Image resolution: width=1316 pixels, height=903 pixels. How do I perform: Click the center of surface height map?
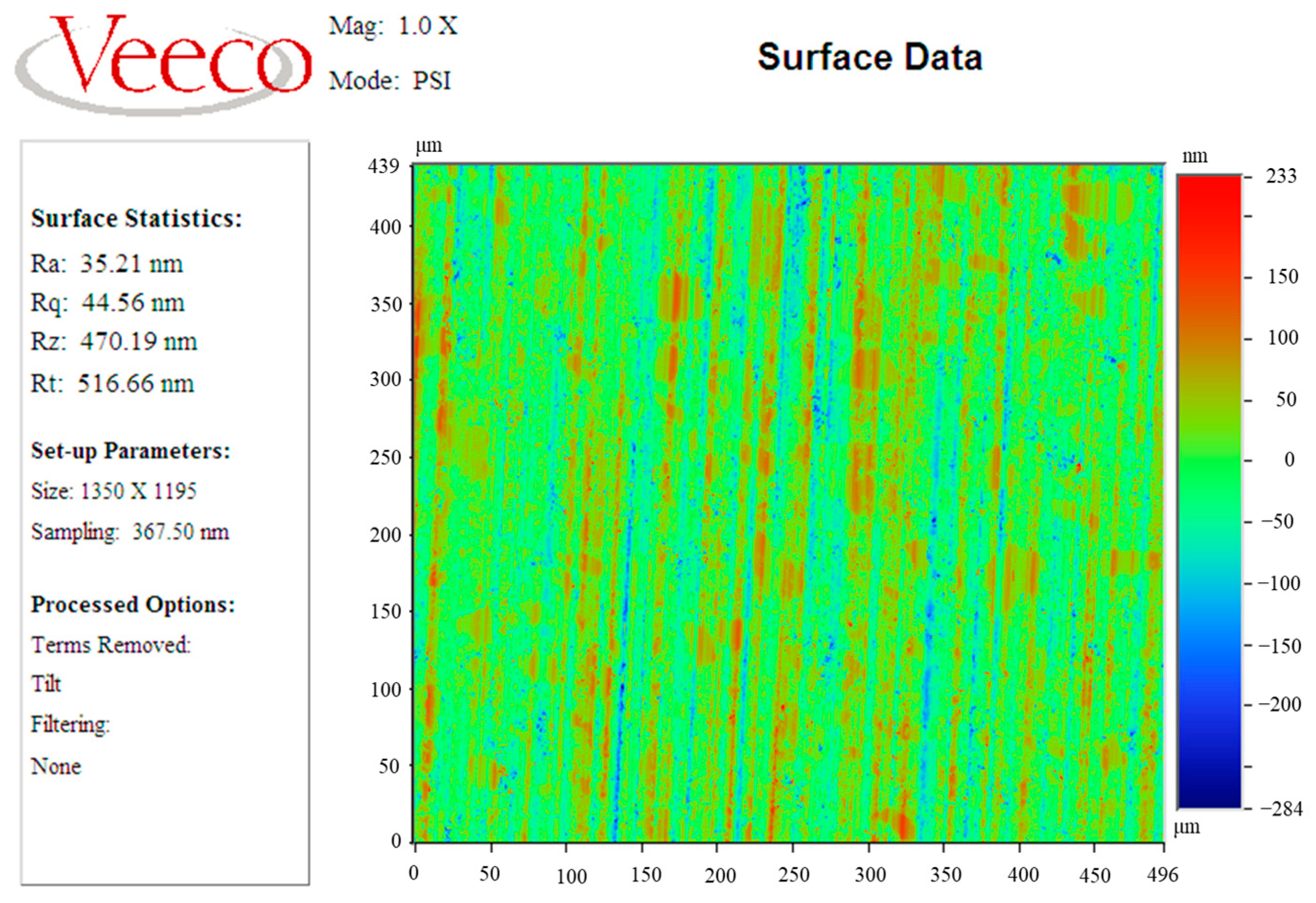789,503
